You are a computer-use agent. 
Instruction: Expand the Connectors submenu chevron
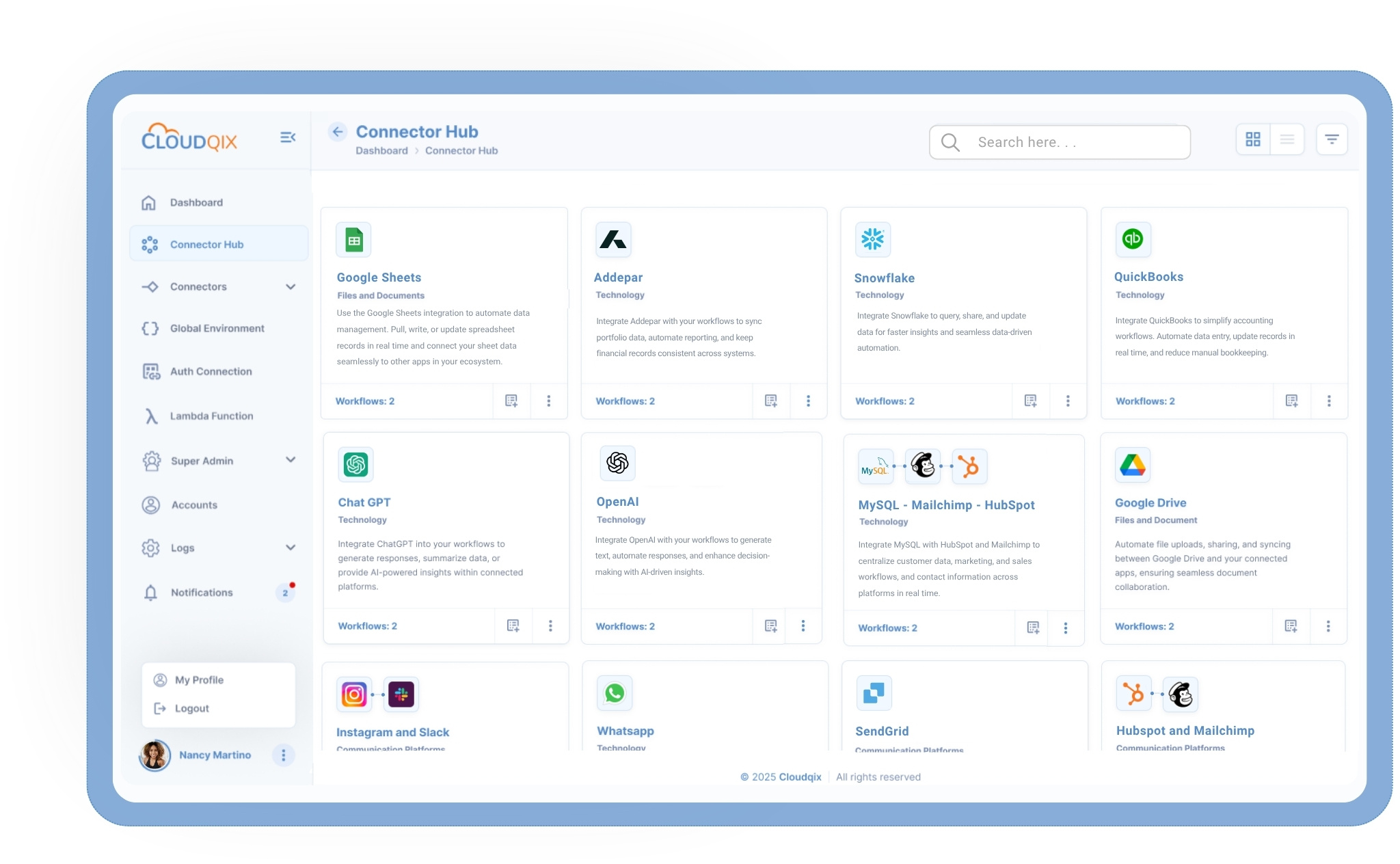click(291, 286)
